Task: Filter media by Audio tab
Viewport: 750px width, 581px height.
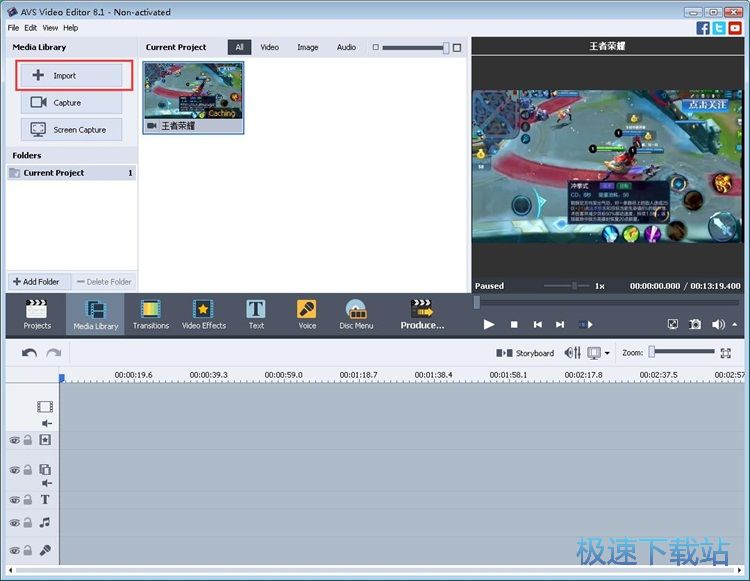Action: [x=346, y=47]
